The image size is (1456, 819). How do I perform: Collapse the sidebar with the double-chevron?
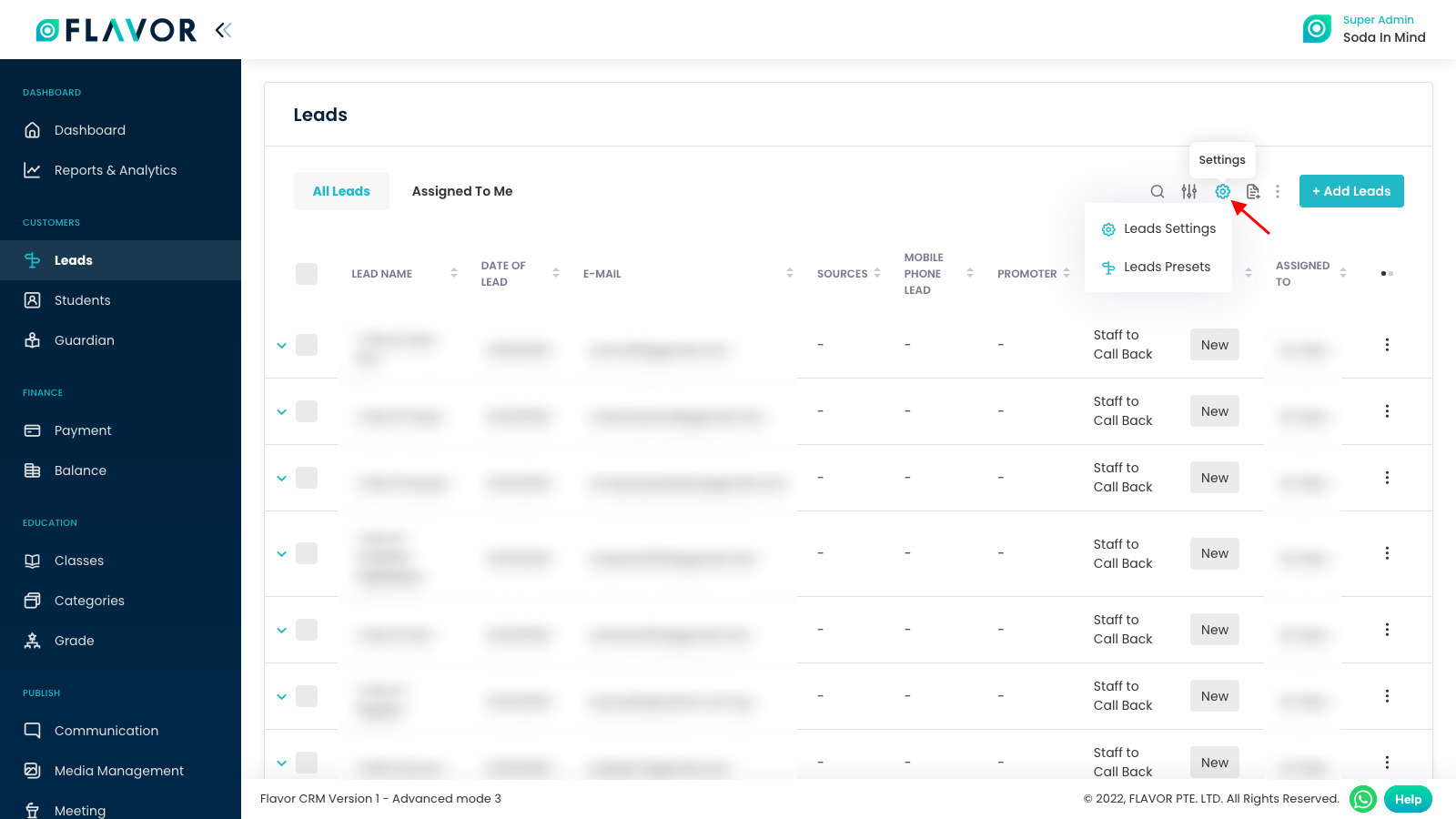click(x=223, y=28)
